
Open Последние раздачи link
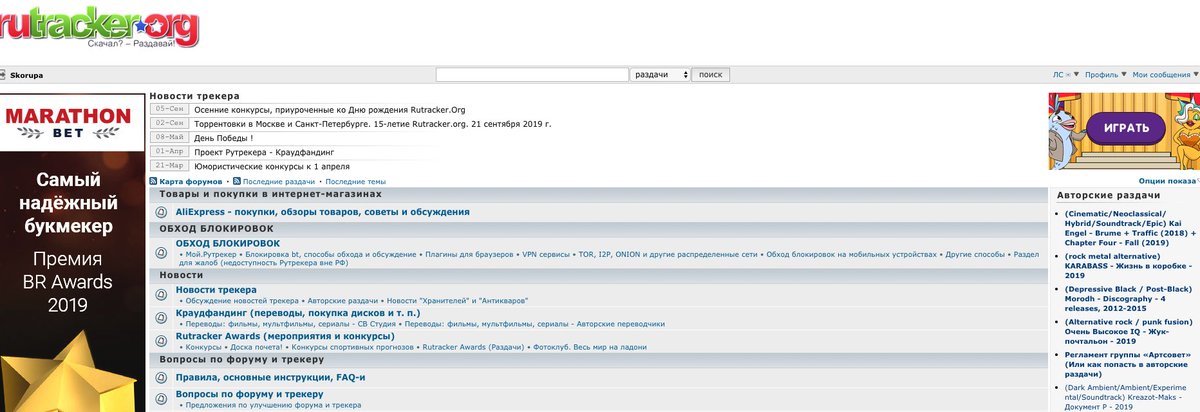[x=279, y=181]
